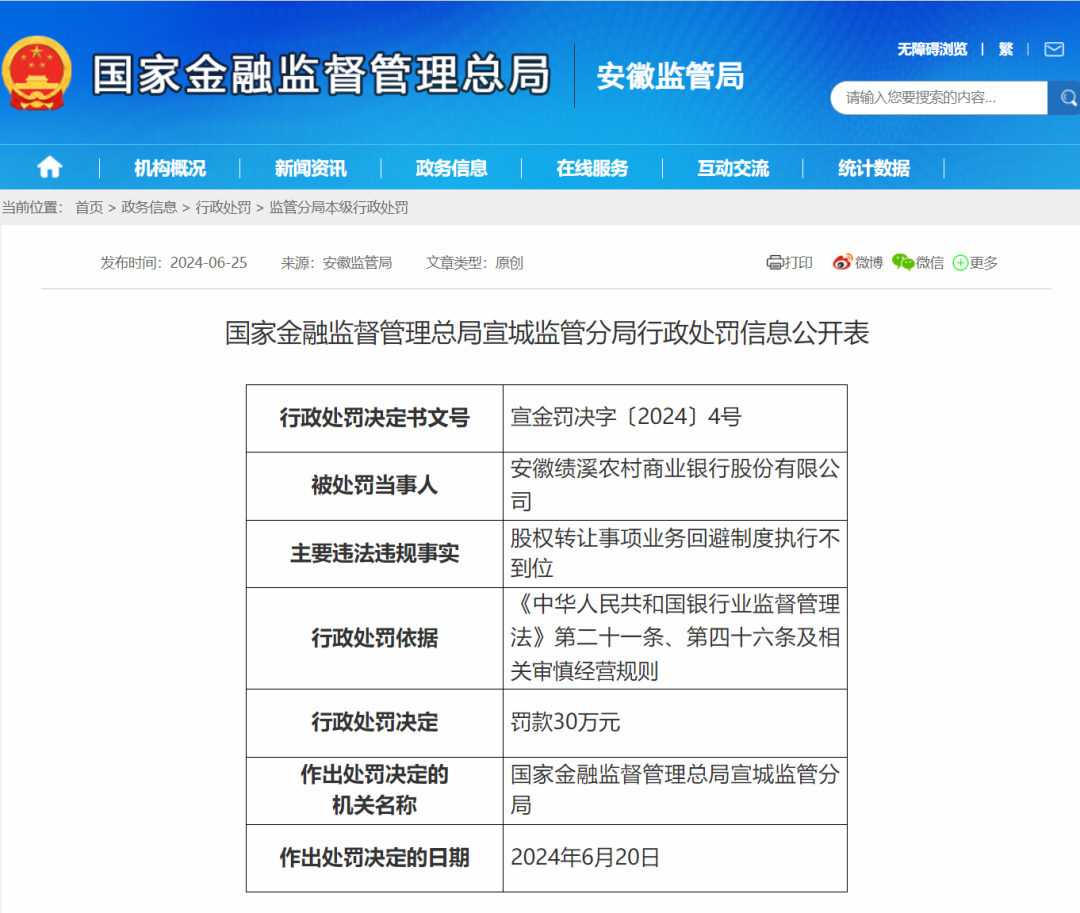This screenshot has height=913, width=1080.
Task: Click the cell 股权转让事项业务回避制度执行不到位
Action: pos(675,553)
